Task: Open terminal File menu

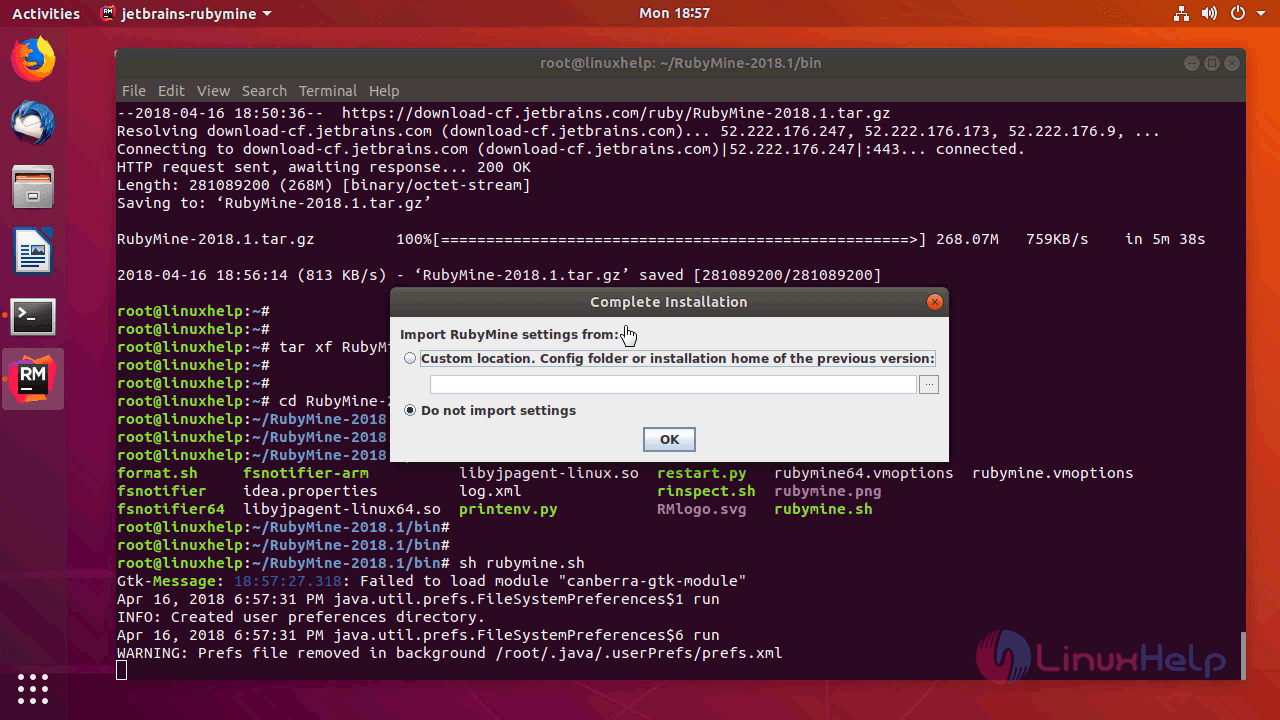Action: pyautogui.click(x=133, y=90)
